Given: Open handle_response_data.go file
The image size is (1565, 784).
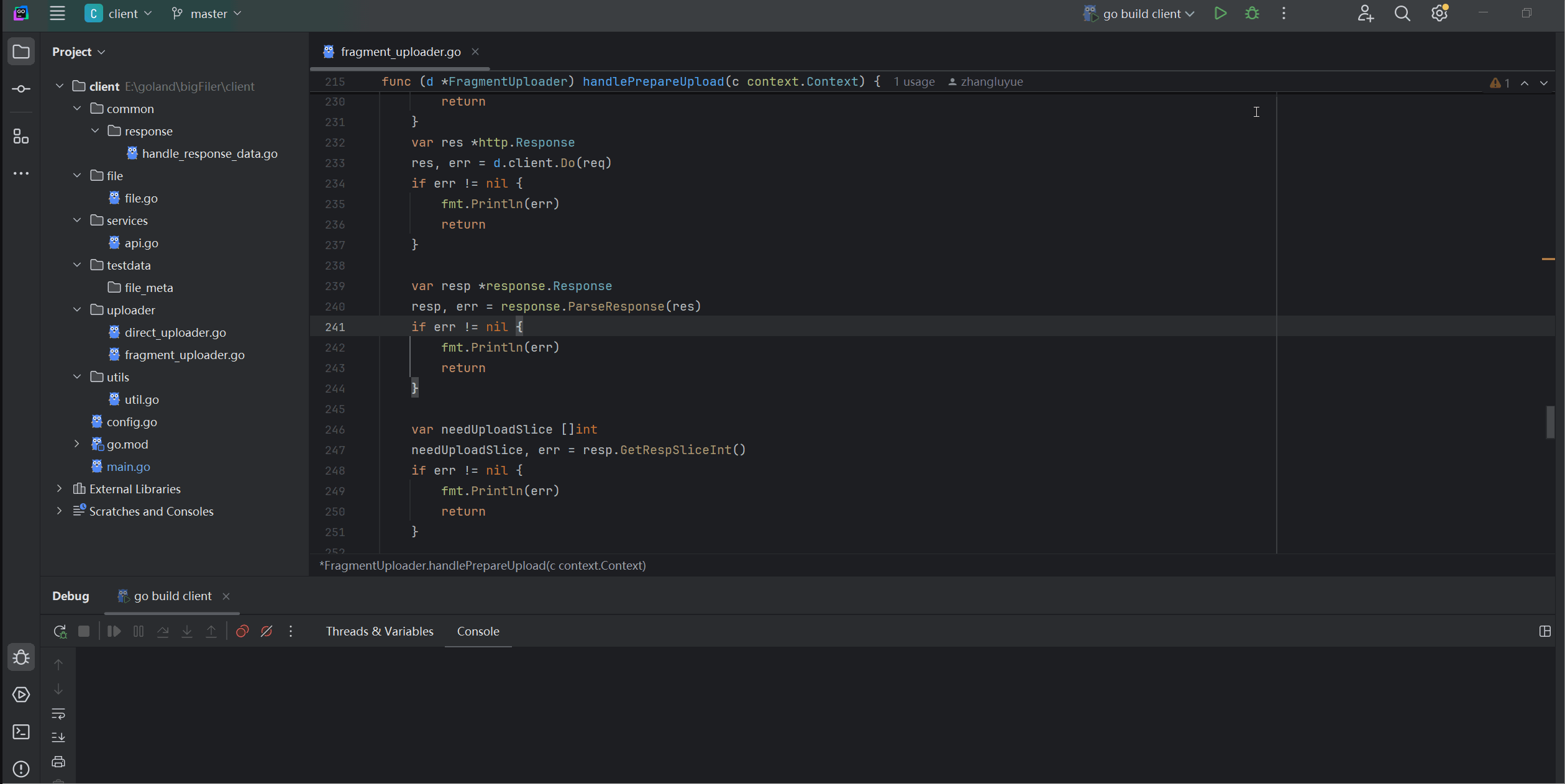Looking at the screenshot, I should tap(210, 153).
